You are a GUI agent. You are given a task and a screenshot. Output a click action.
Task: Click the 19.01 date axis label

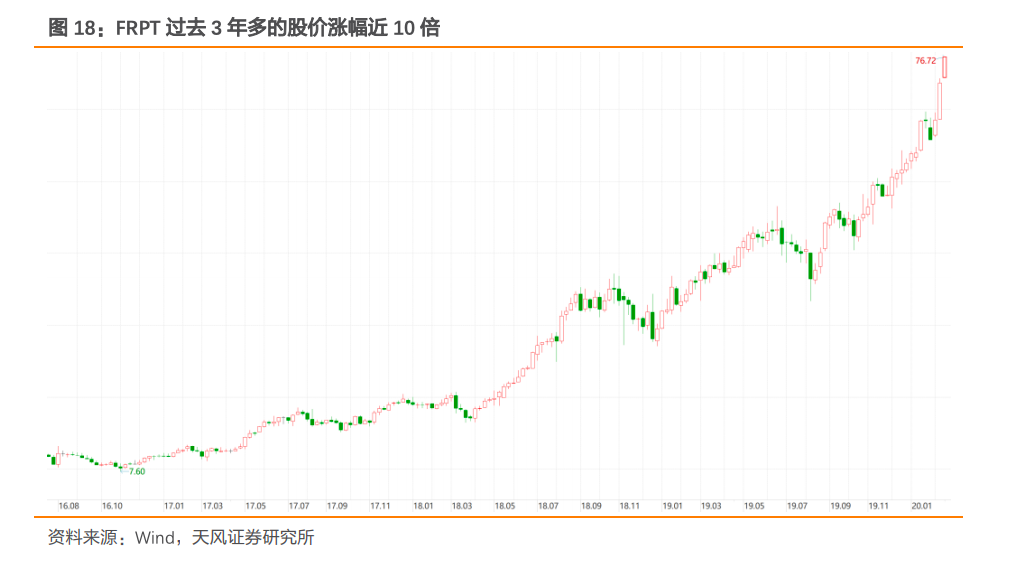point(673,505)
